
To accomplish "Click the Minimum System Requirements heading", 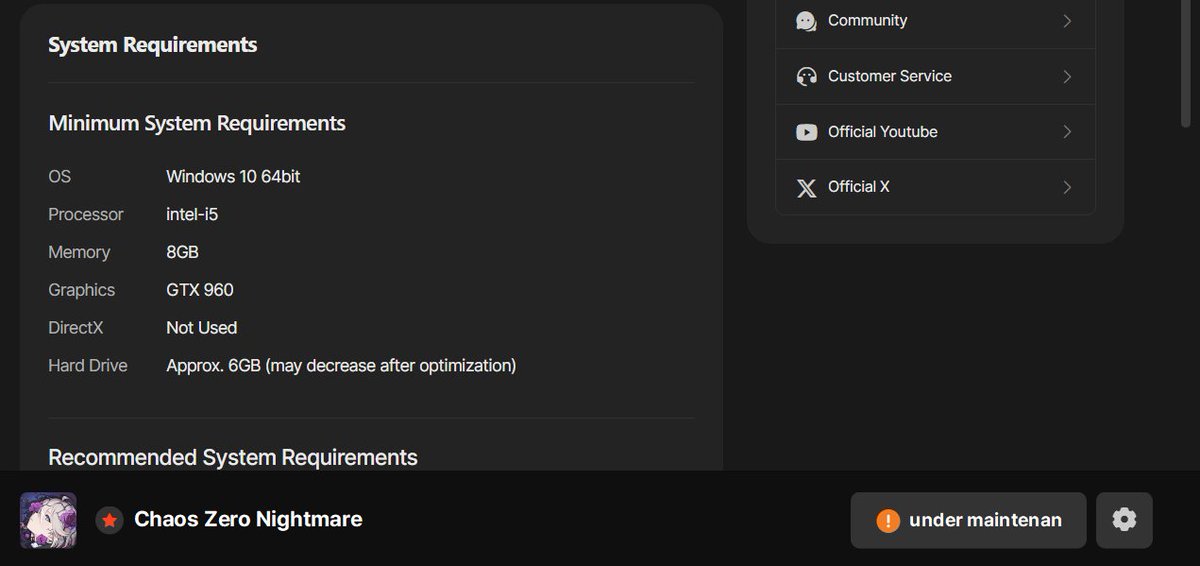I will [197, 124].
